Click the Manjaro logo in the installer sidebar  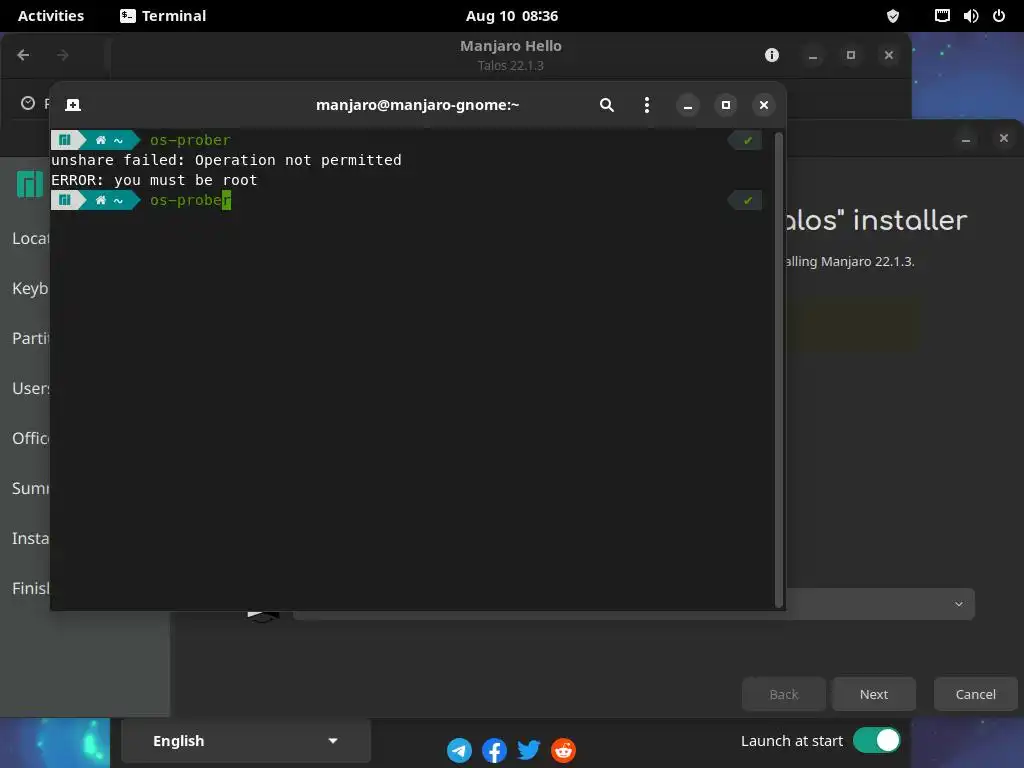[30, 184]
